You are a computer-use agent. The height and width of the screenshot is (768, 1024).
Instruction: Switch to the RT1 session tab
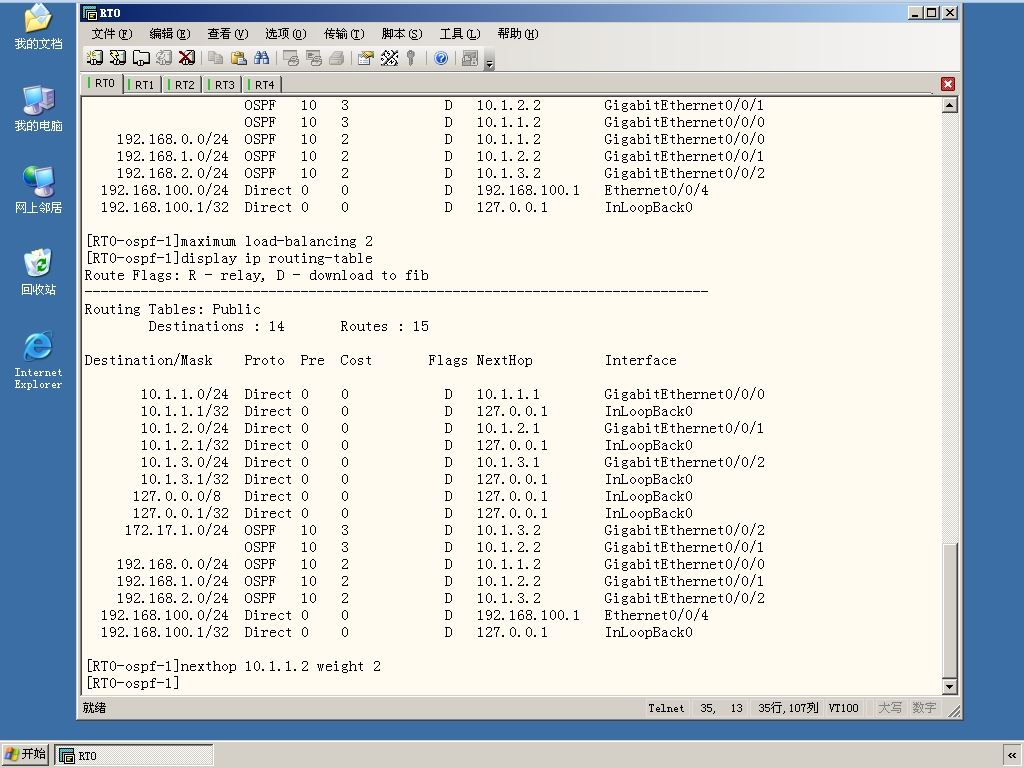[x=143, y=85]
